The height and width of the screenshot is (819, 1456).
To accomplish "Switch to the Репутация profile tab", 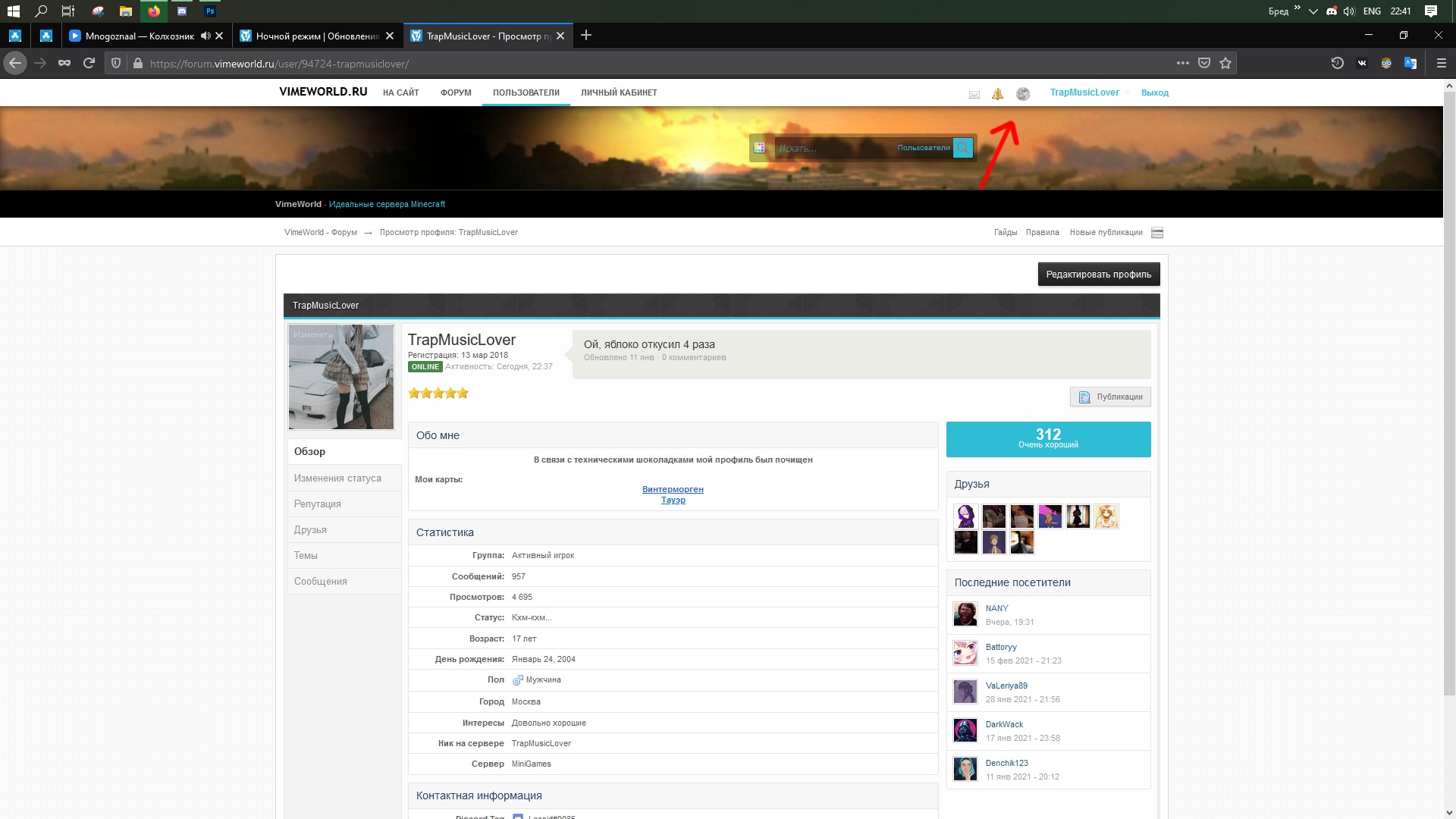I will point(318,504).
